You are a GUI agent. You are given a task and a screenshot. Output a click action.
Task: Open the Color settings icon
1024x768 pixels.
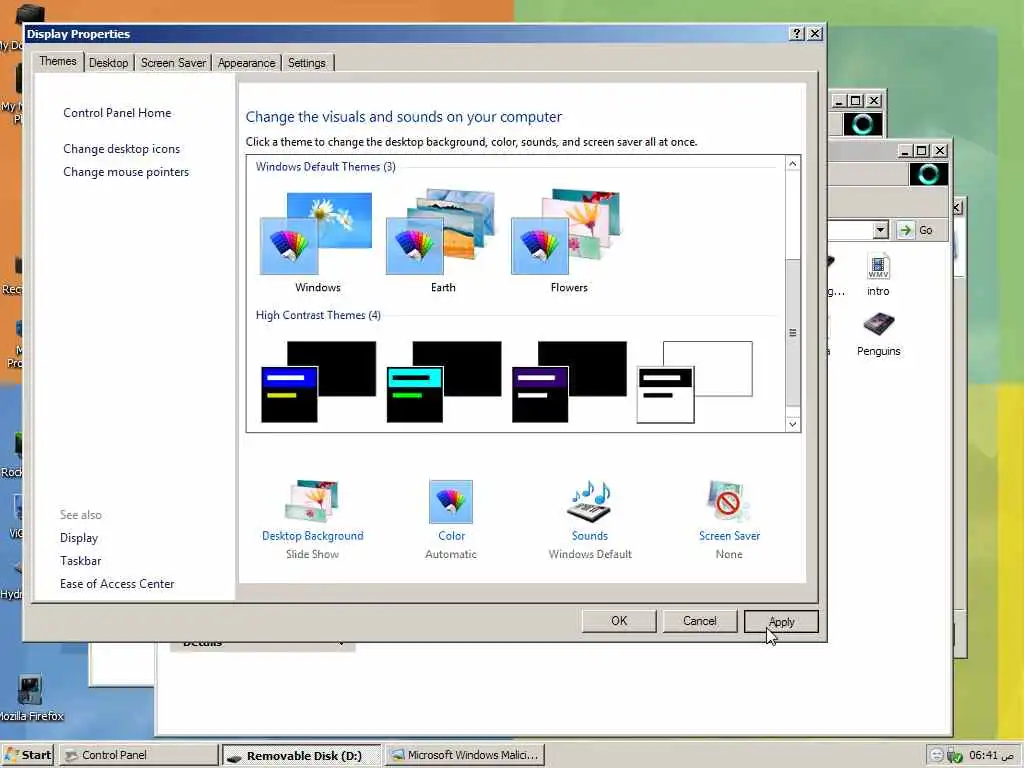(451, 502)
